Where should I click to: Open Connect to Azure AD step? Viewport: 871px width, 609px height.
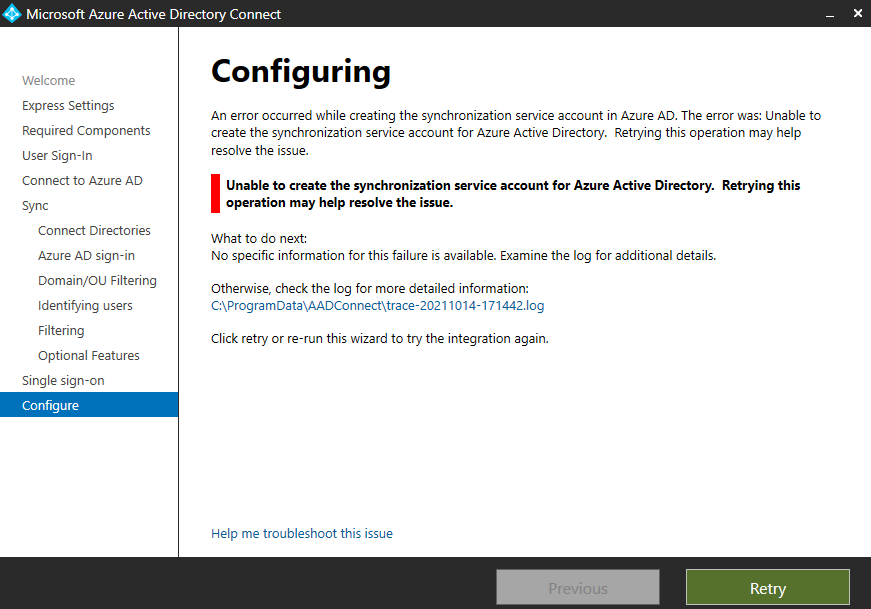point(82,181)
